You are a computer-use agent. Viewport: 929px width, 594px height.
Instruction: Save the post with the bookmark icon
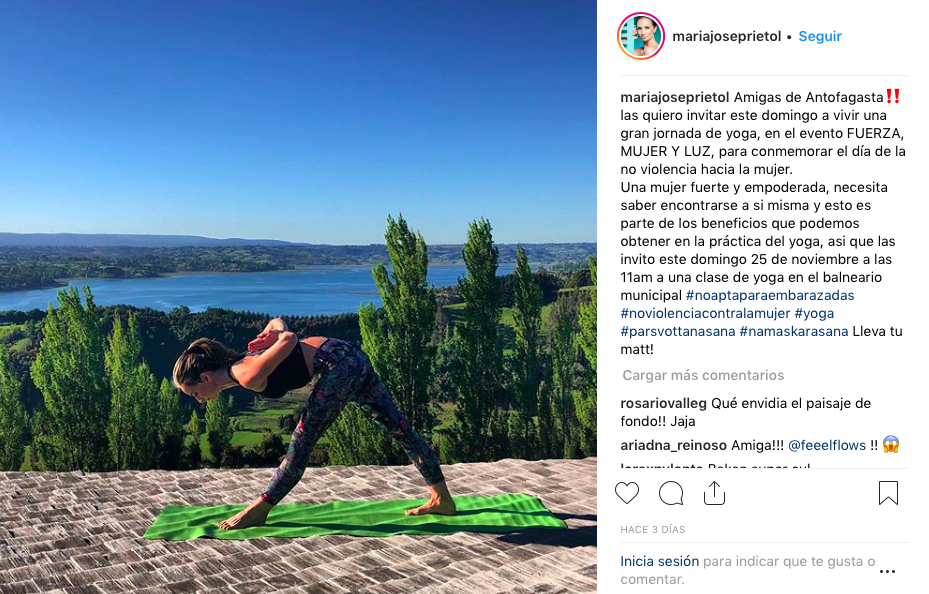click(x=888, y=493)
